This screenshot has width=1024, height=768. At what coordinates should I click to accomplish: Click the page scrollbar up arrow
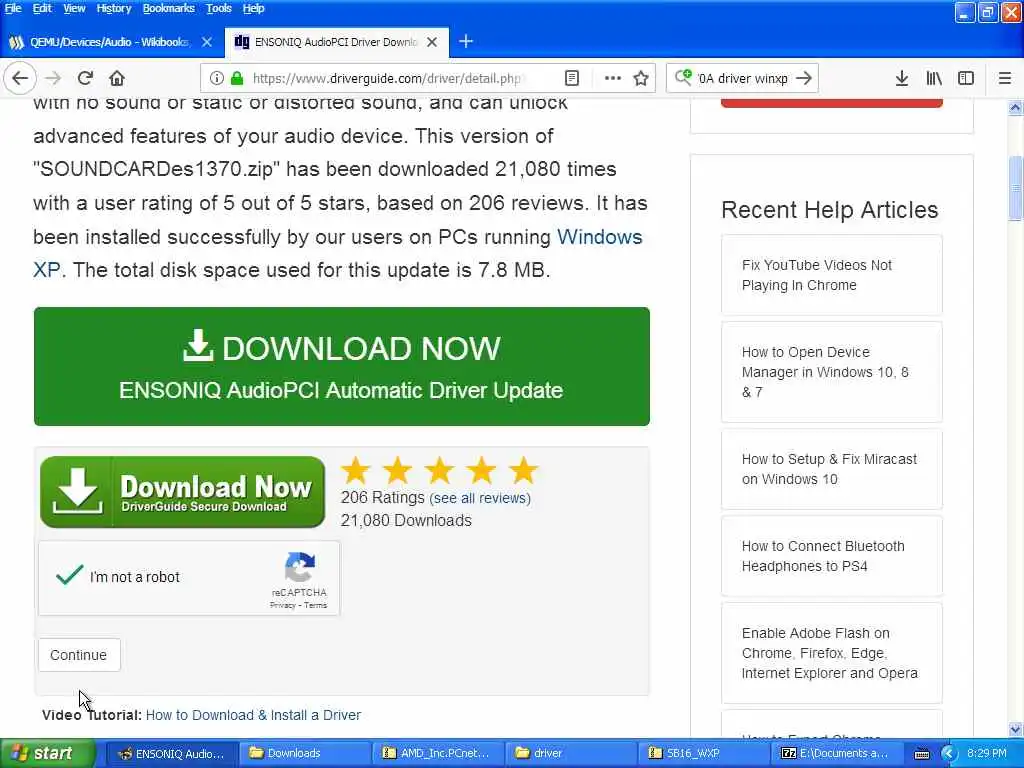click(x=1015, y=108)
